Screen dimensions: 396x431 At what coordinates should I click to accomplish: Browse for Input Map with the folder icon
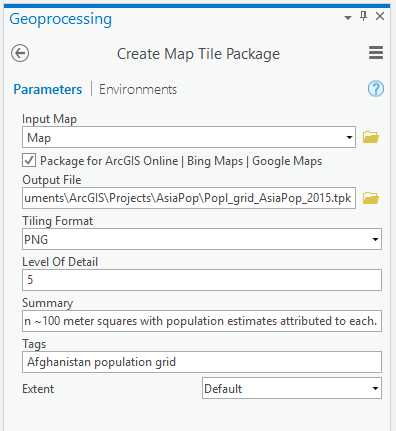(x=371, y=137)
